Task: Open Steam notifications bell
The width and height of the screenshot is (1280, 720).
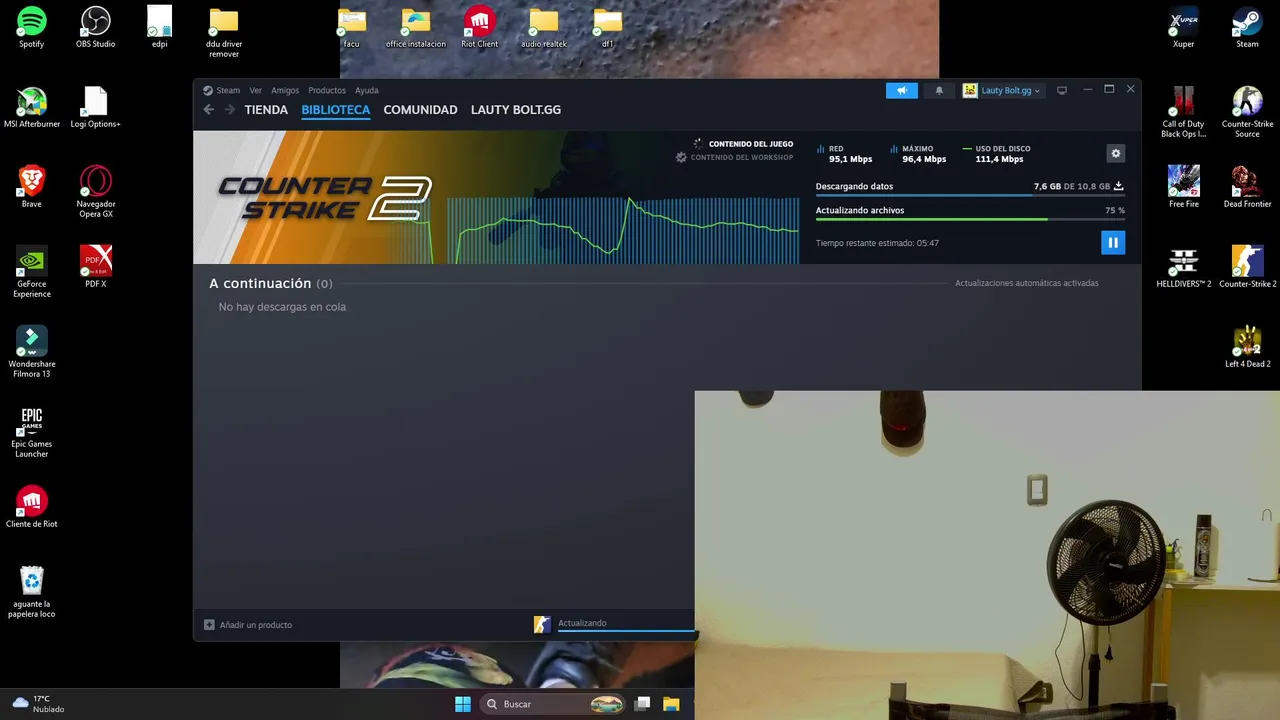Action: 939,90
